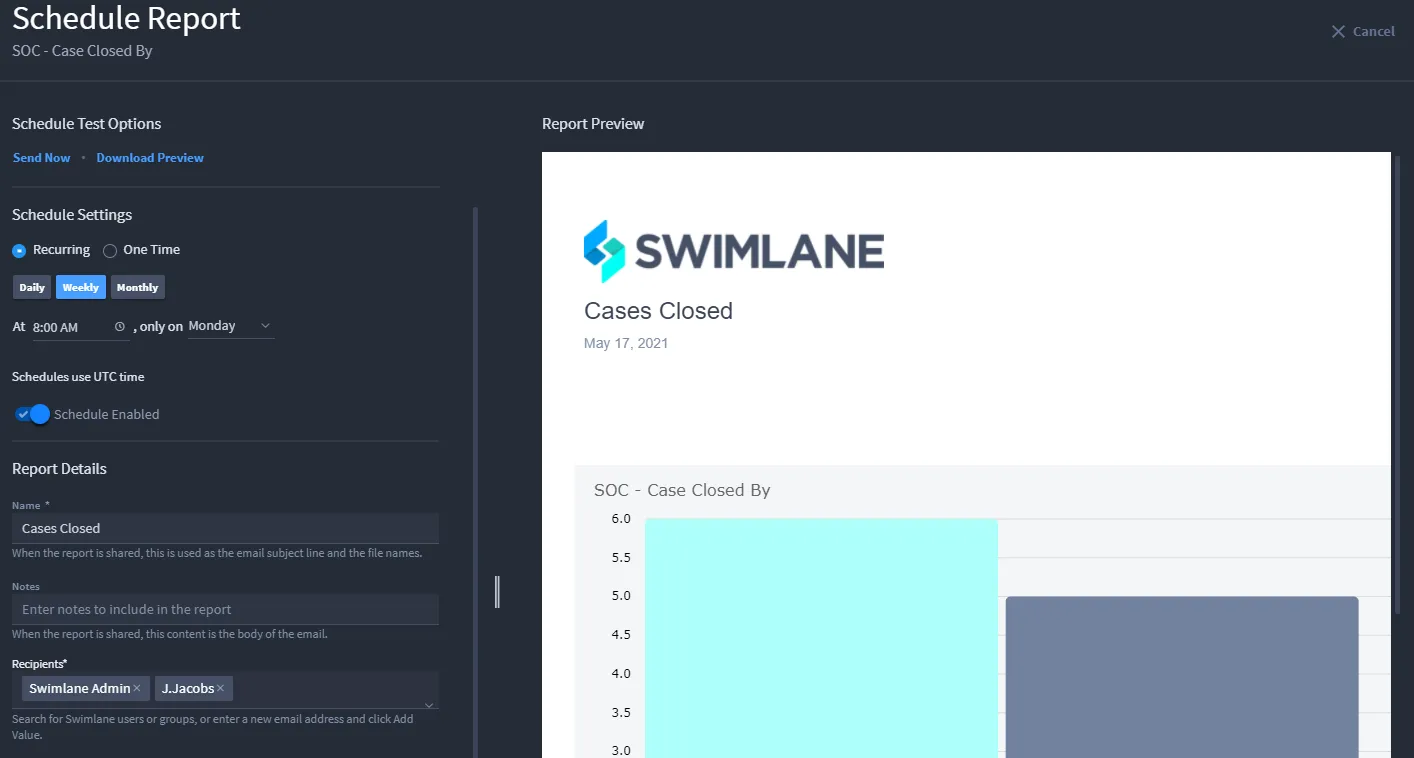1414x758 pixels.
Task: Click the Send Now link
Action: click(42, 158)
